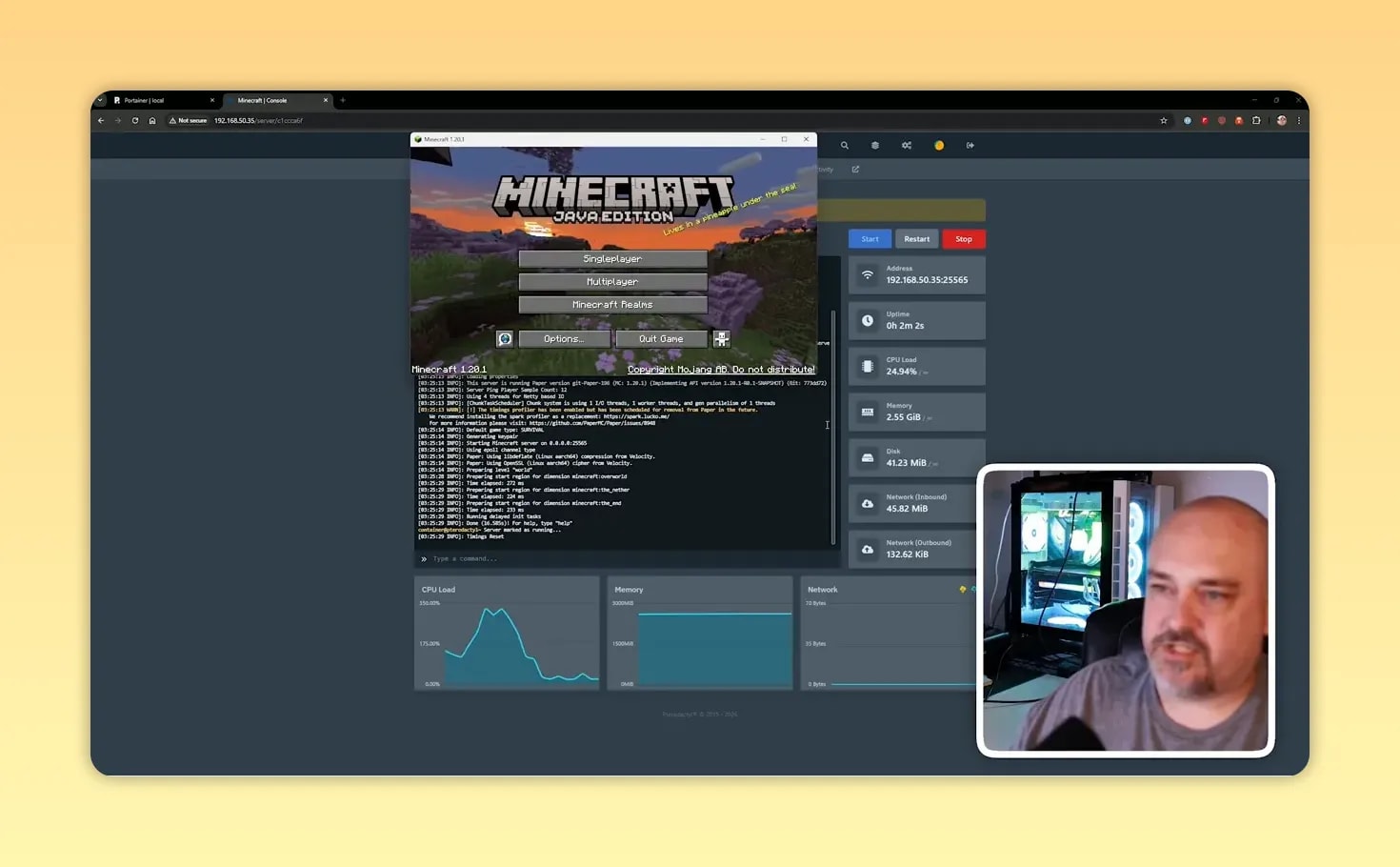Open Minecraft accessibility settings icon
The width and height of the screenshot is (1400, 867).
coord(721,339)
